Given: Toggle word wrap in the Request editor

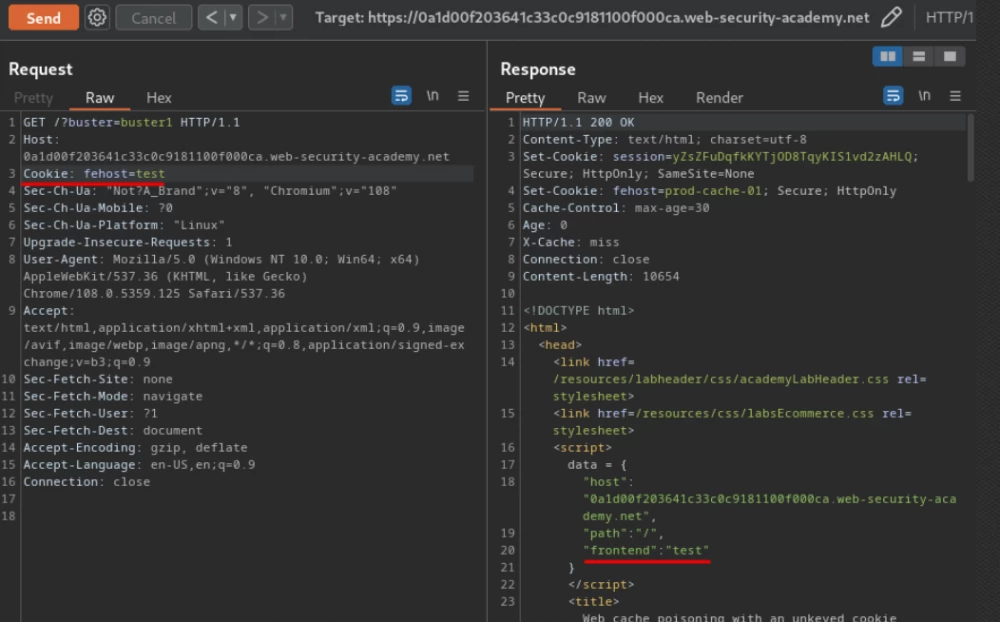Looking at the screenshot, I should point(402,96).
